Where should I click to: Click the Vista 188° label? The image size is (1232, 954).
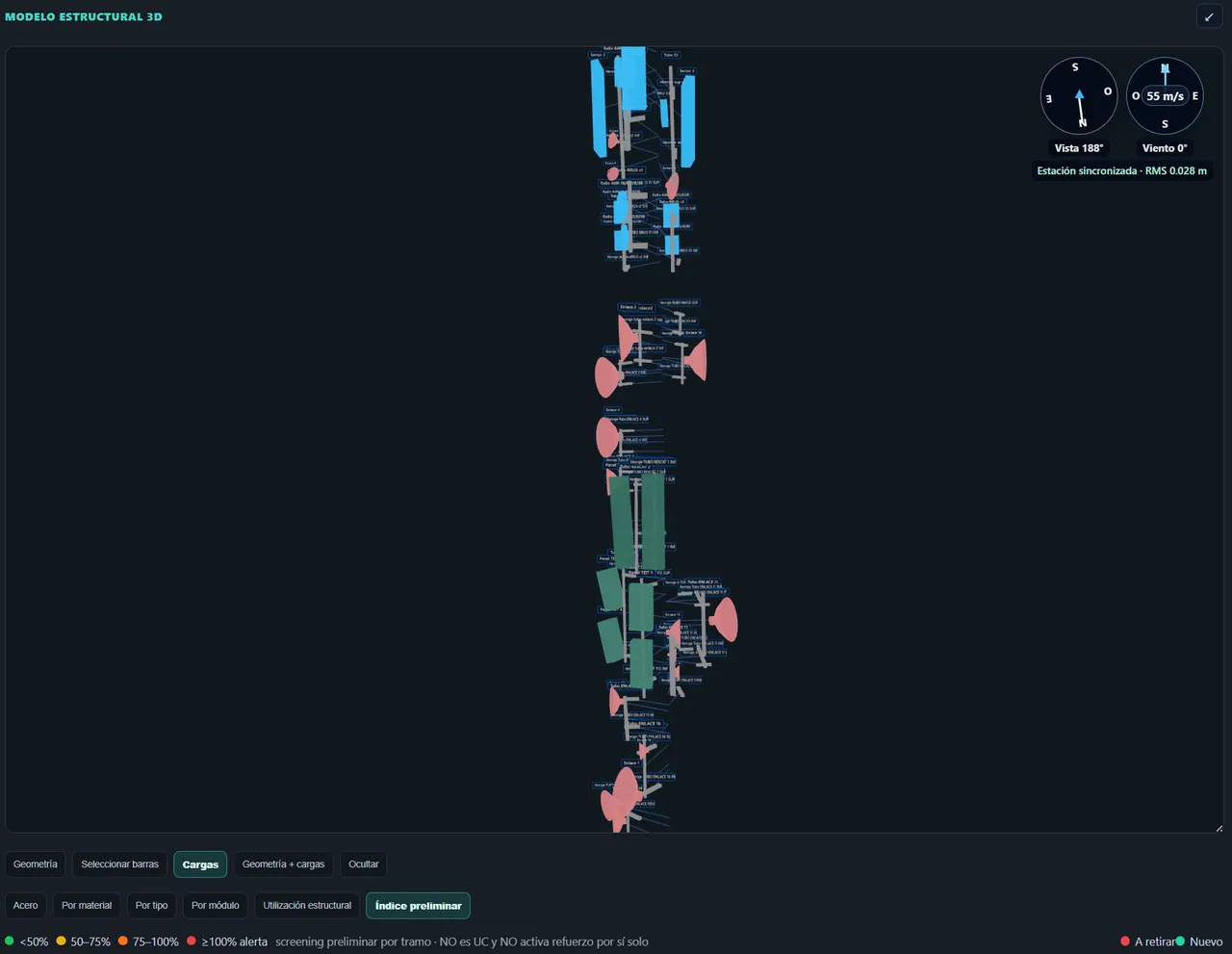tap(1079, 148)
